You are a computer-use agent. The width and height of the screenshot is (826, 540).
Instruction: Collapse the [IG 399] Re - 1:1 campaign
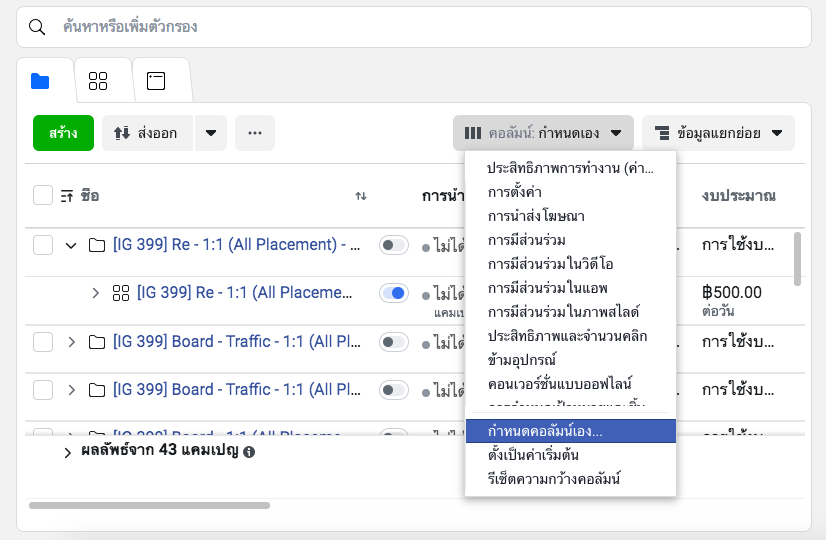[71, 246]
